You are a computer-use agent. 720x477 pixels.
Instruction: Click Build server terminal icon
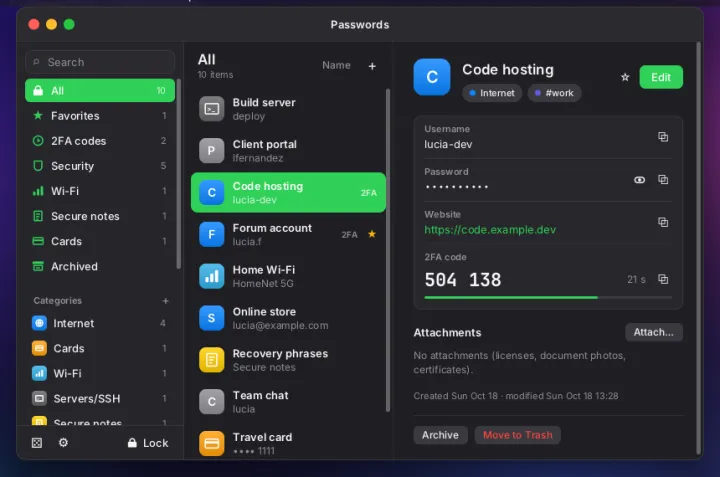tap(212, 109)
